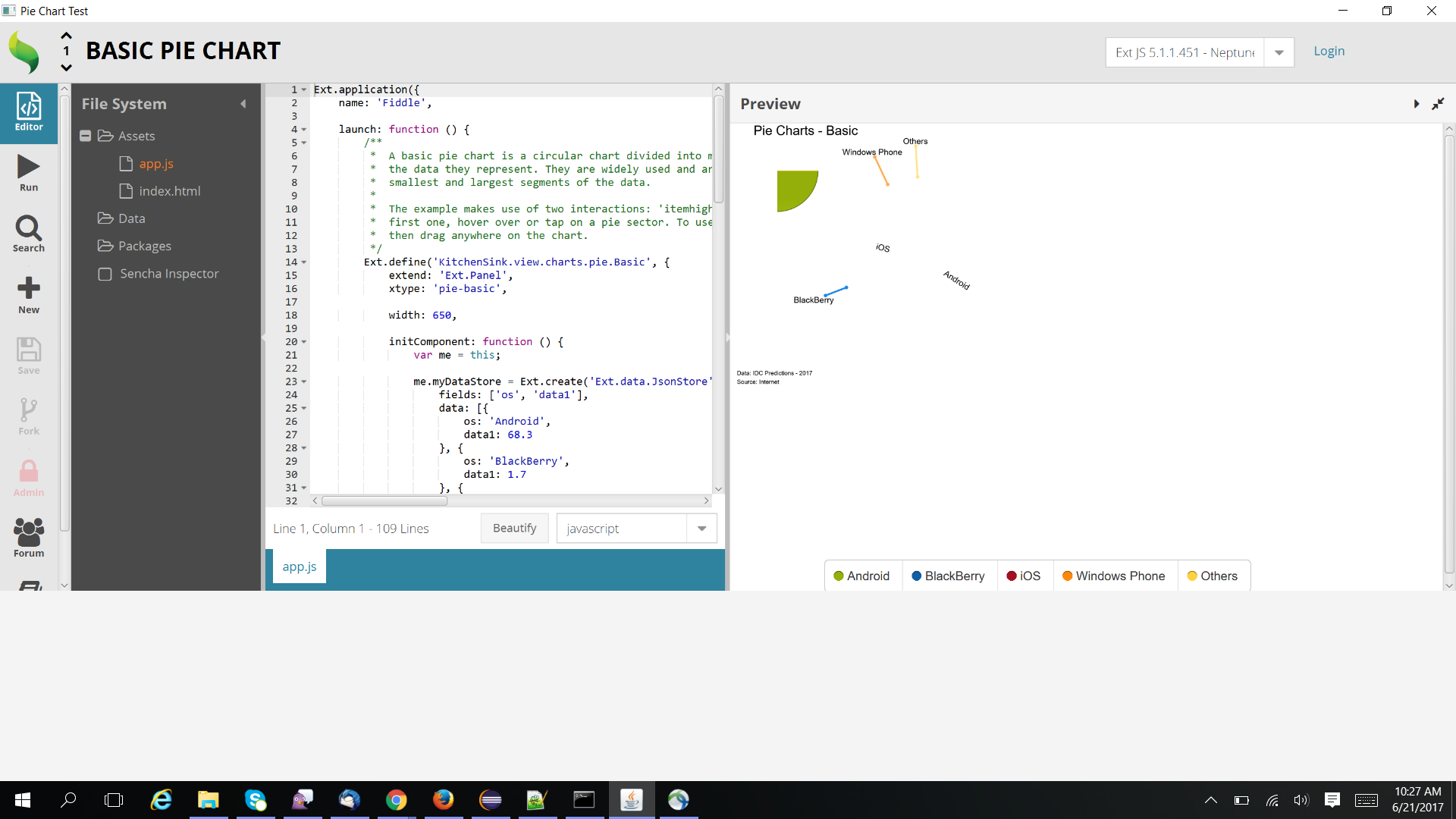Open index.html in file tree
The height and width of the screenshot is (819, 1456).
point(169,191)
